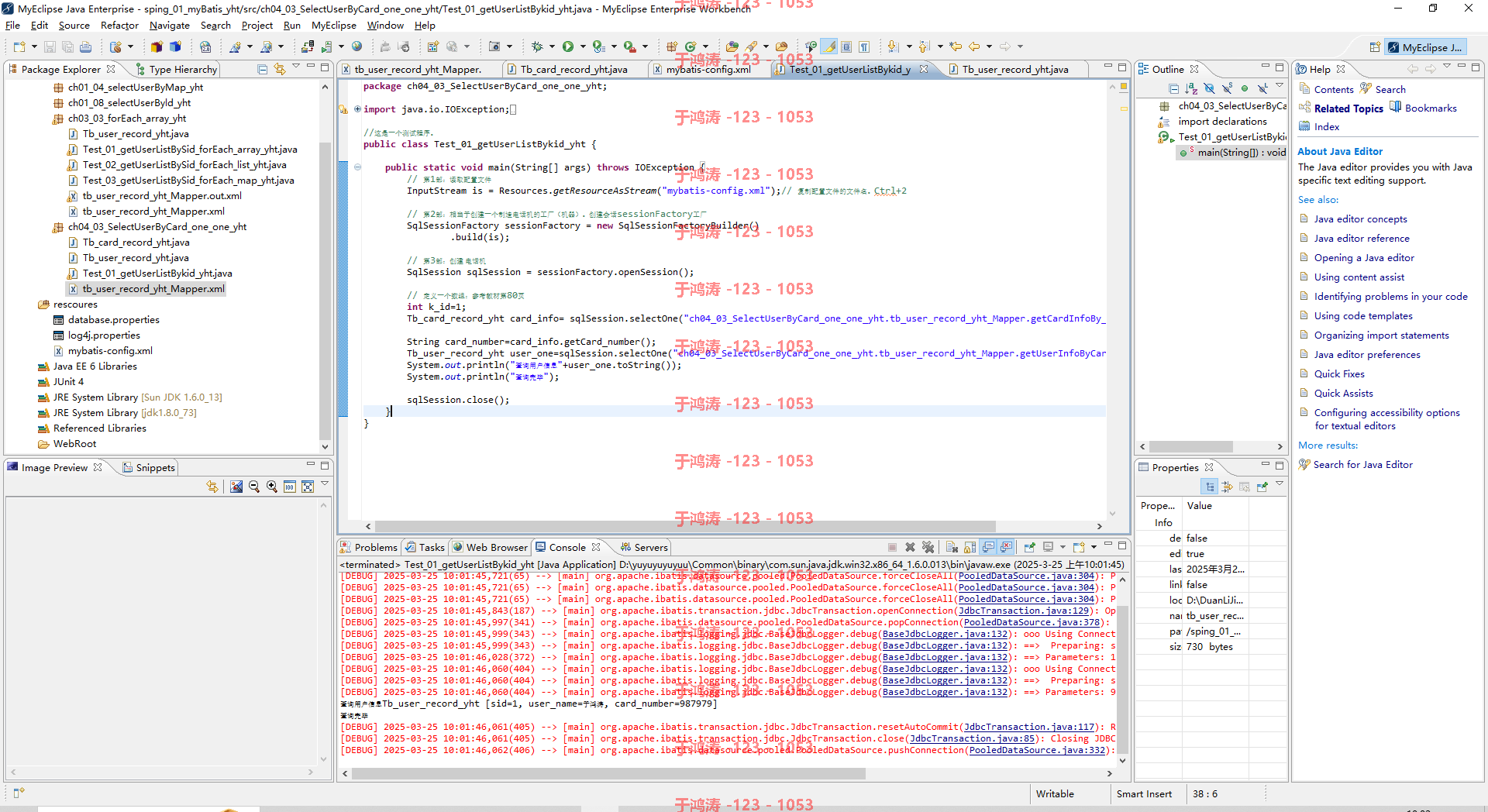Open the Snippets tab
Viewport: 1488px width, 812px height.
tap(149, 467)
